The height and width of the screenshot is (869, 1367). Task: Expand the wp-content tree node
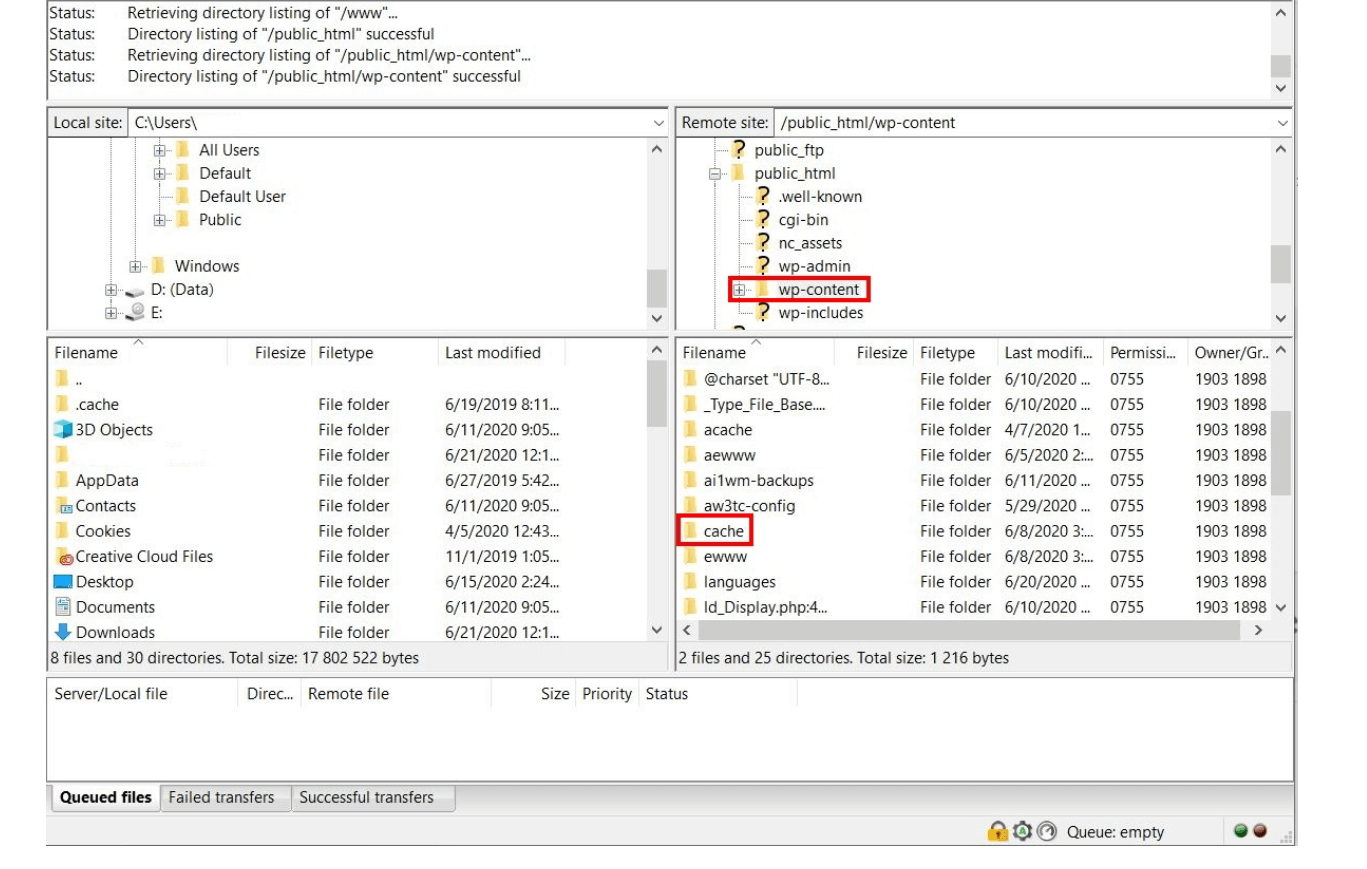coord(739,290)
